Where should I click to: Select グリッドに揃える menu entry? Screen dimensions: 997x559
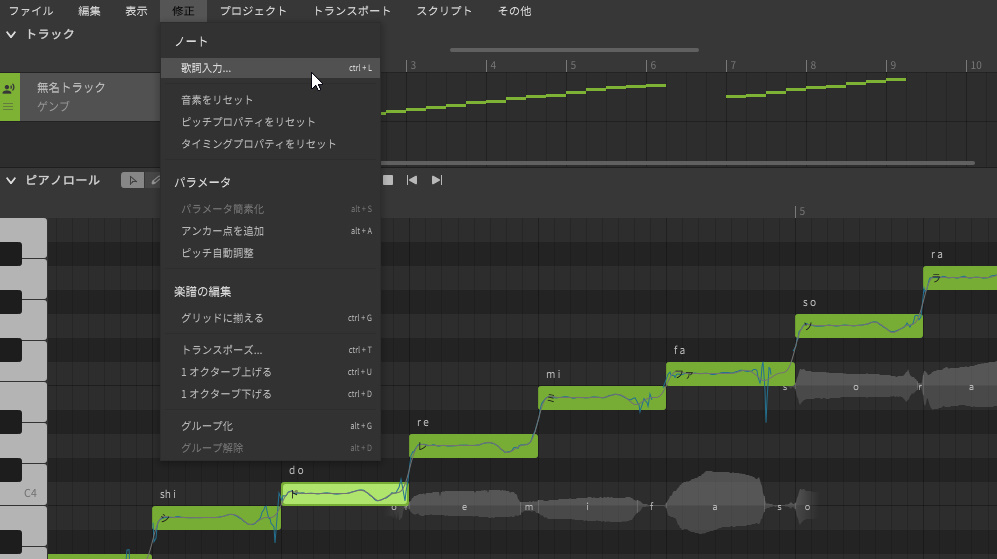click(270, 318)
